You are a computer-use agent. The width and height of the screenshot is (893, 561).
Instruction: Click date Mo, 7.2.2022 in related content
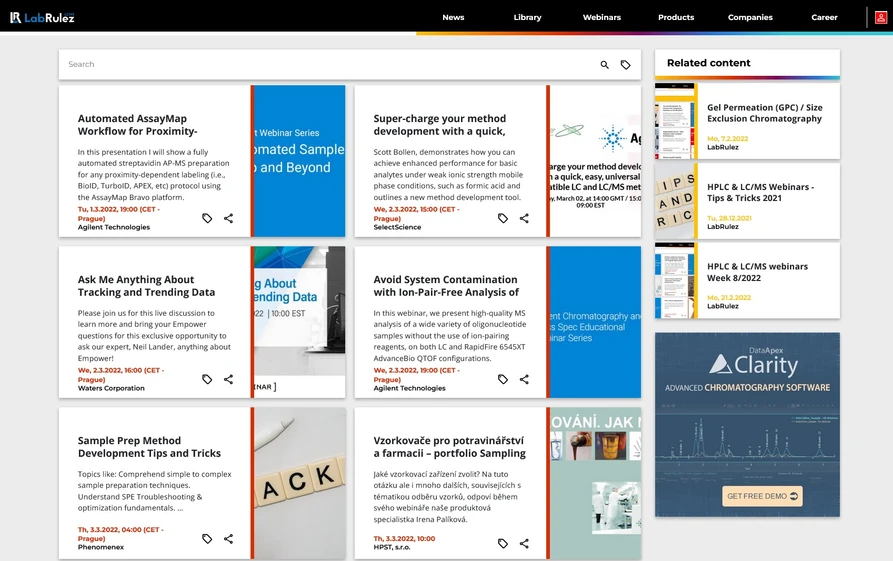click(x=727, y=138)
